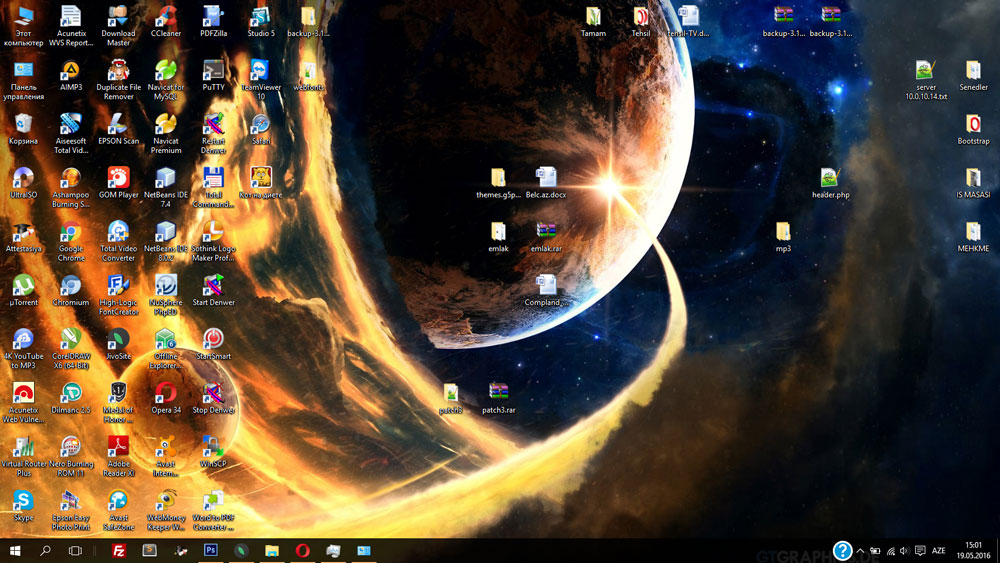
Task: Select Total Video Converter icon
Action: (118, 241)
